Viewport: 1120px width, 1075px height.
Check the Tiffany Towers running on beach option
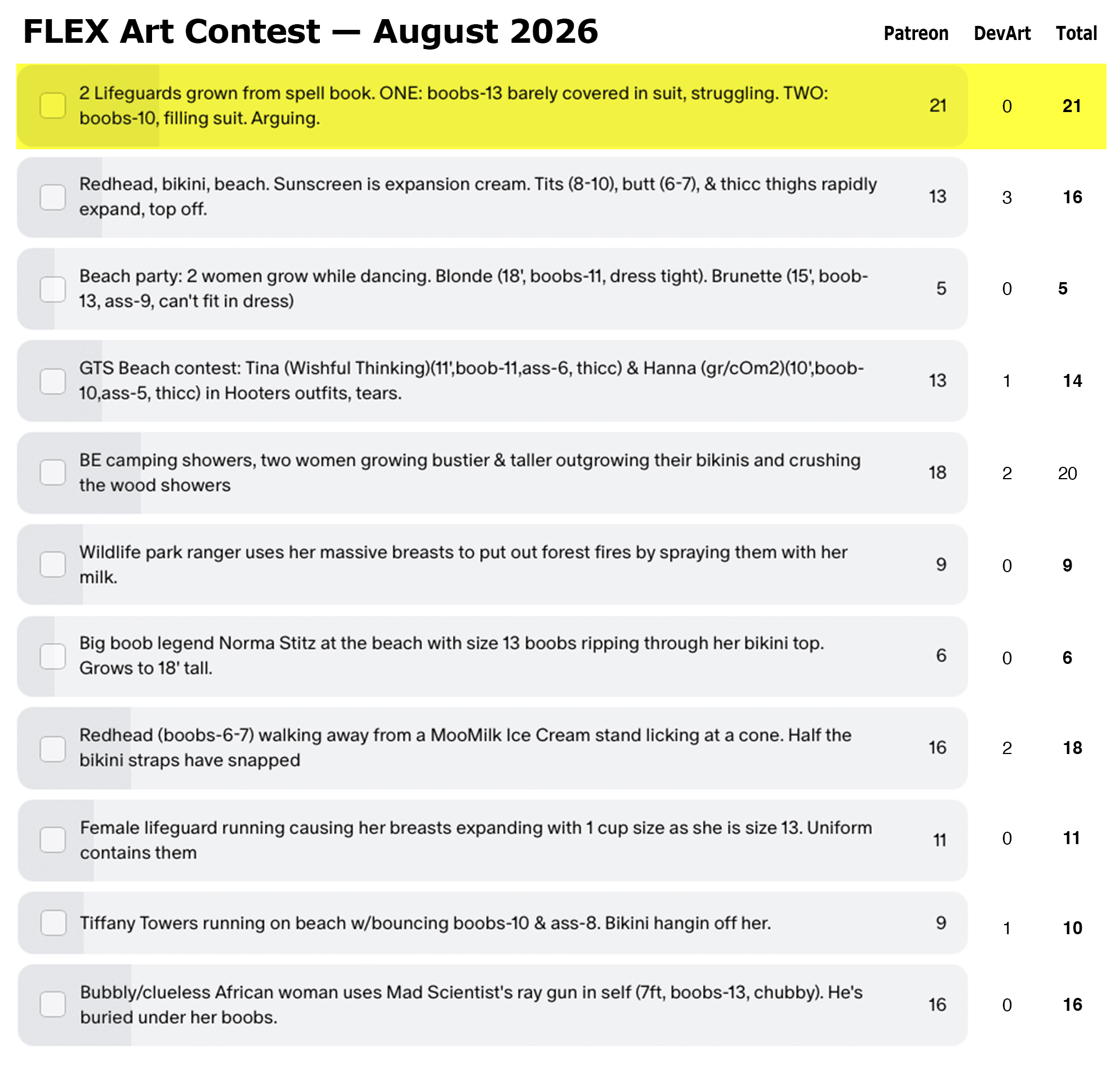53,923
